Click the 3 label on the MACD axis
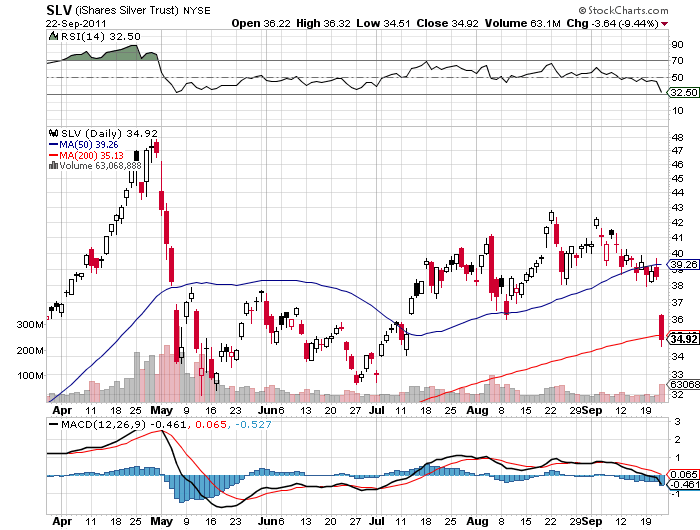700x530 pixels. click(678, 421)
